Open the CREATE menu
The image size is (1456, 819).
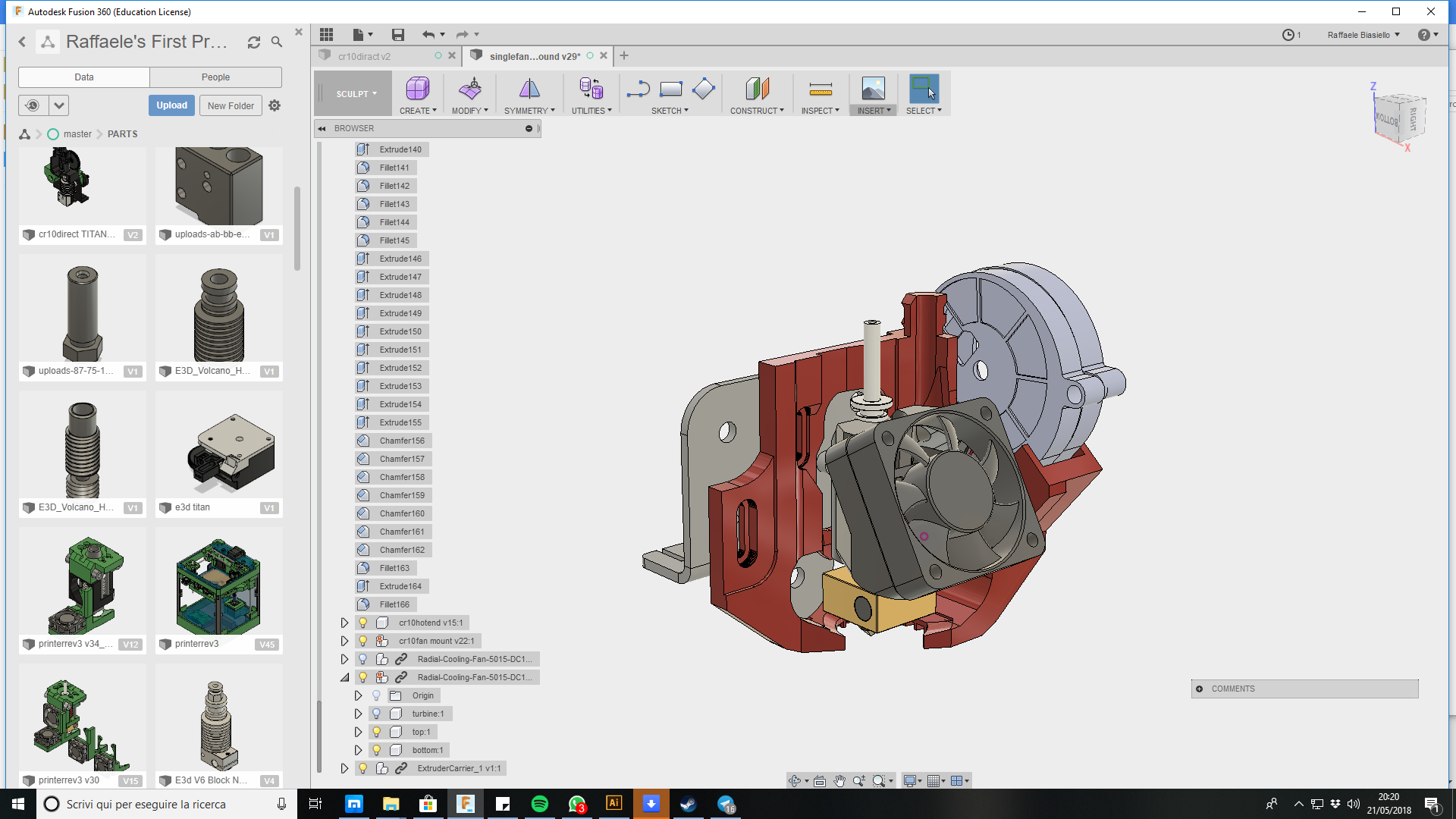[418, 111]
